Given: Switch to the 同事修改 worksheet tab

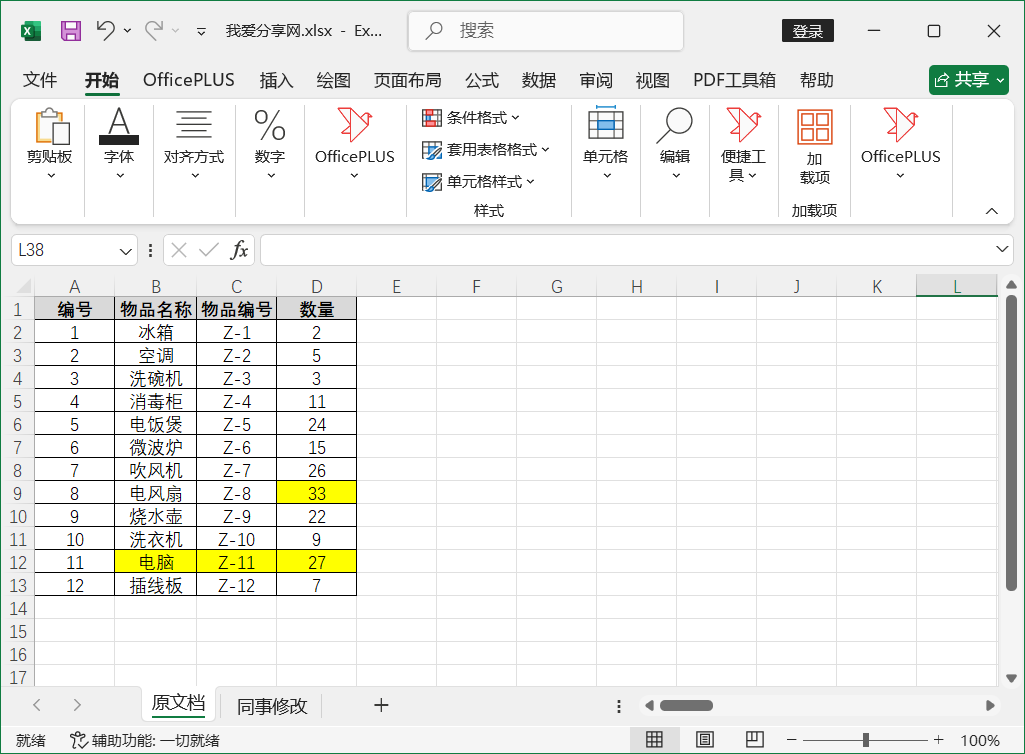Looking at the screenshot, I should 270,705.
